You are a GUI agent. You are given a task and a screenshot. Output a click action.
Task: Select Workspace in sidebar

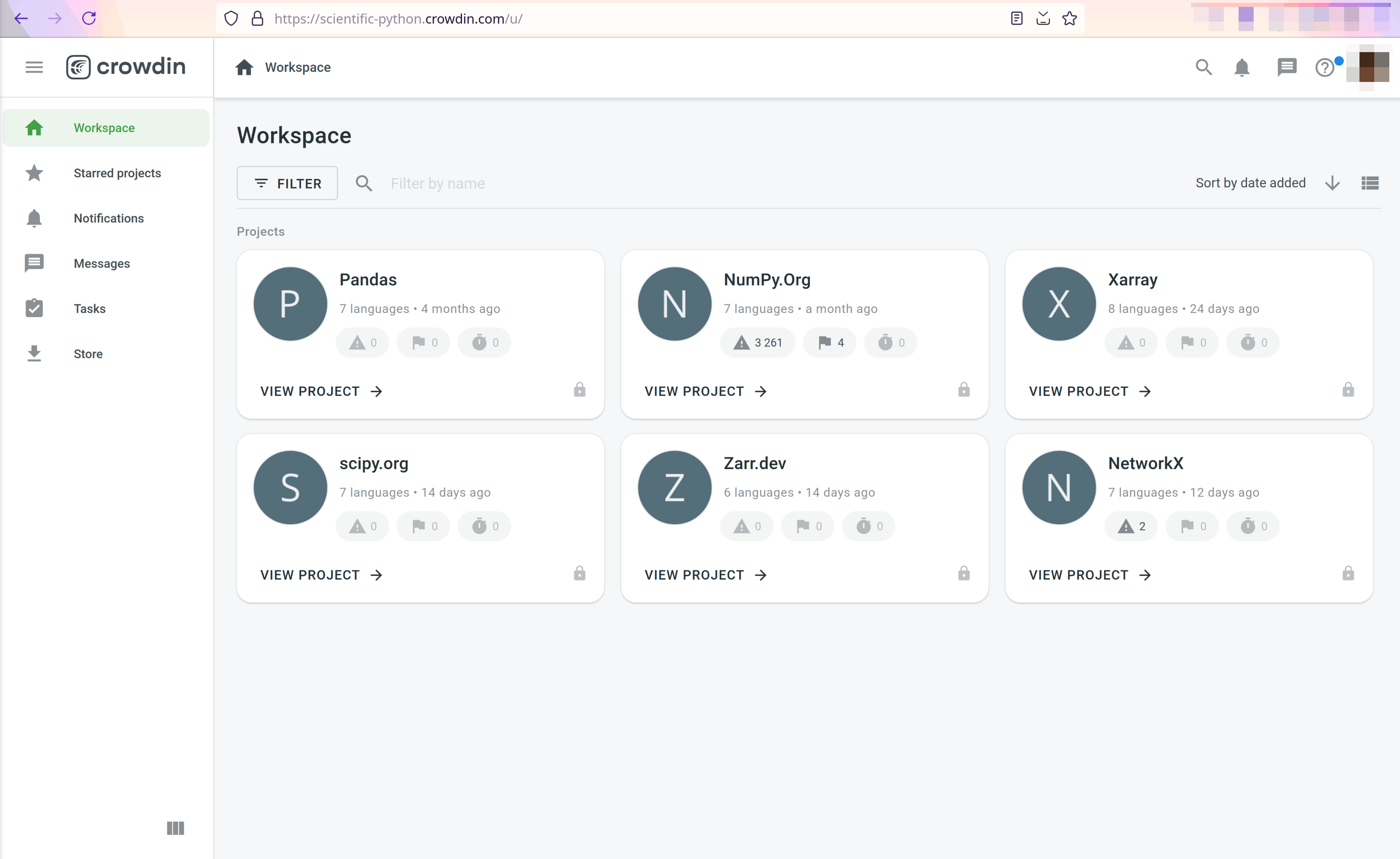point(106,128)
